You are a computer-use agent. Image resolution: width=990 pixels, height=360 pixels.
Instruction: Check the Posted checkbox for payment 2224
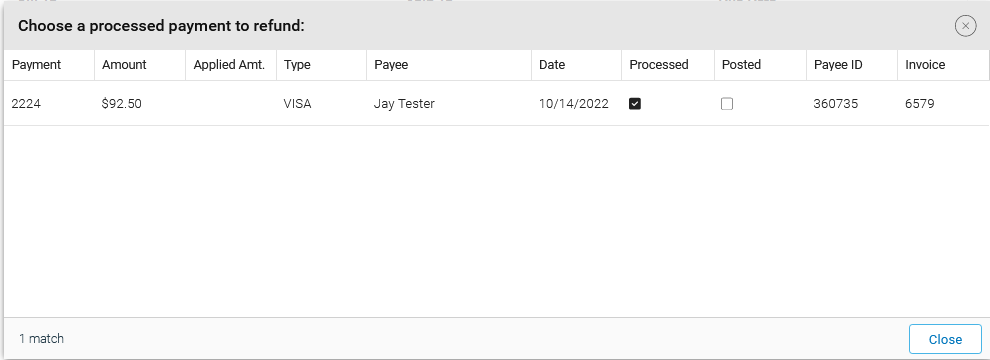click(727, 104)
